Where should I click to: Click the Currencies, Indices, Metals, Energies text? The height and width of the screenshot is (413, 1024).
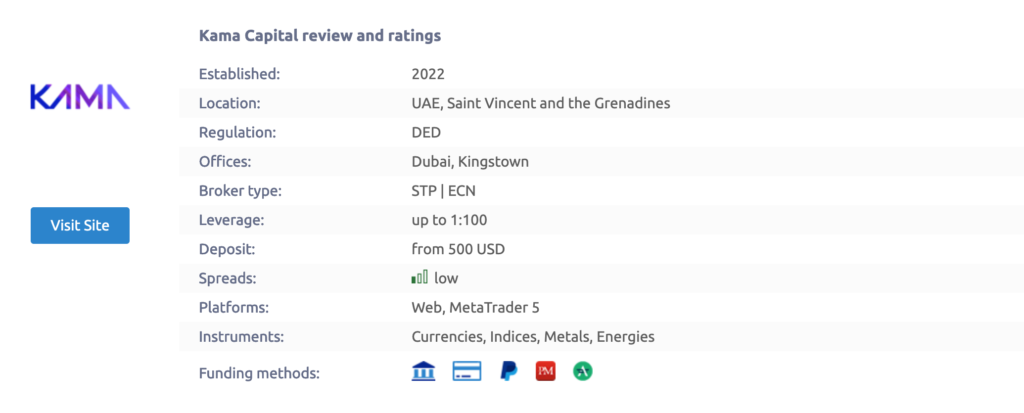tap(533, 337)
